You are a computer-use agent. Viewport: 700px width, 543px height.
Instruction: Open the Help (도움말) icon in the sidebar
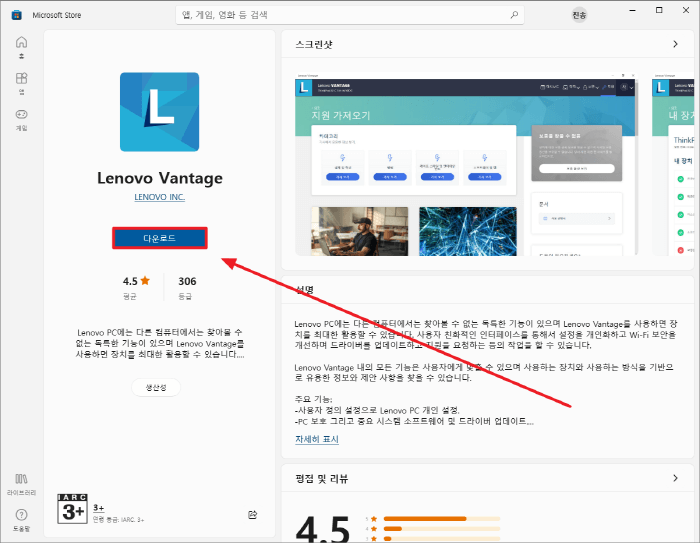pos(21,520)
